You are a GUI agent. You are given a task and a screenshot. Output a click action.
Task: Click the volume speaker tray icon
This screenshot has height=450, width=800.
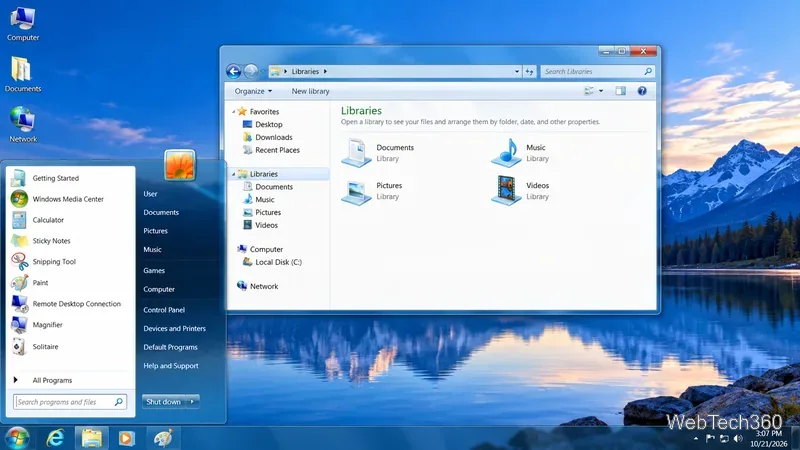pos(738,438)
